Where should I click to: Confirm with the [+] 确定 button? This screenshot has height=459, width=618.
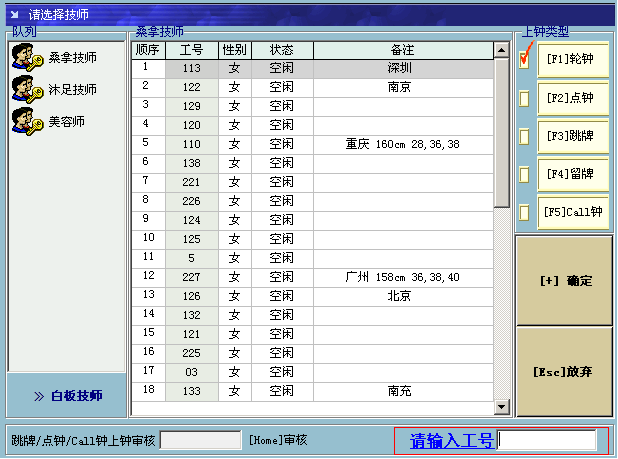(564, 281)
